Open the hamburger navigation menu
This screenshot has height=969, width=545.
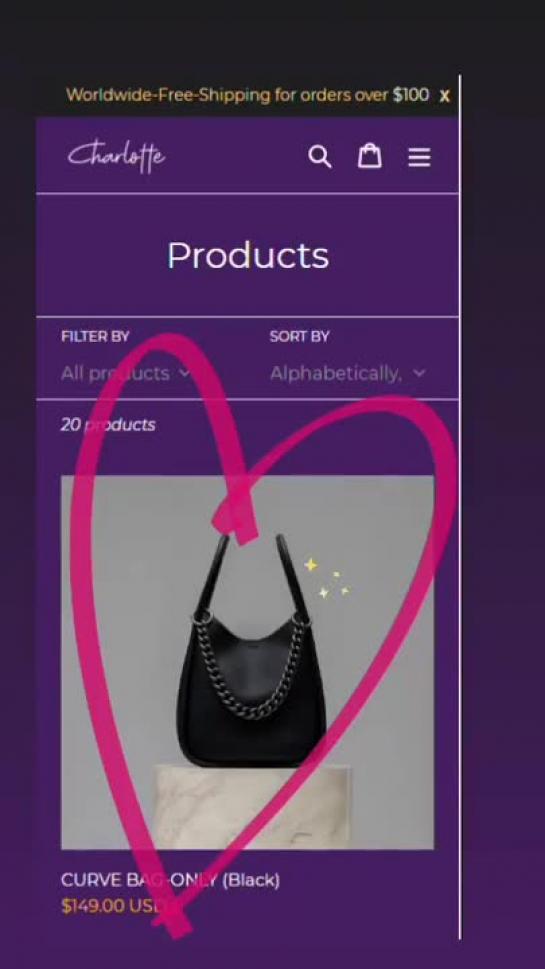pyautogui.click(x=419, y=158)
